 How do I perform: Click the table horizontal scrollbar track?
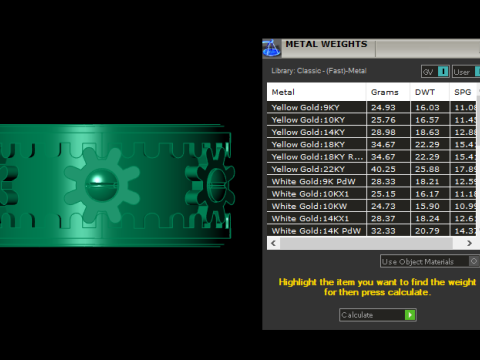tap(371, 243)
